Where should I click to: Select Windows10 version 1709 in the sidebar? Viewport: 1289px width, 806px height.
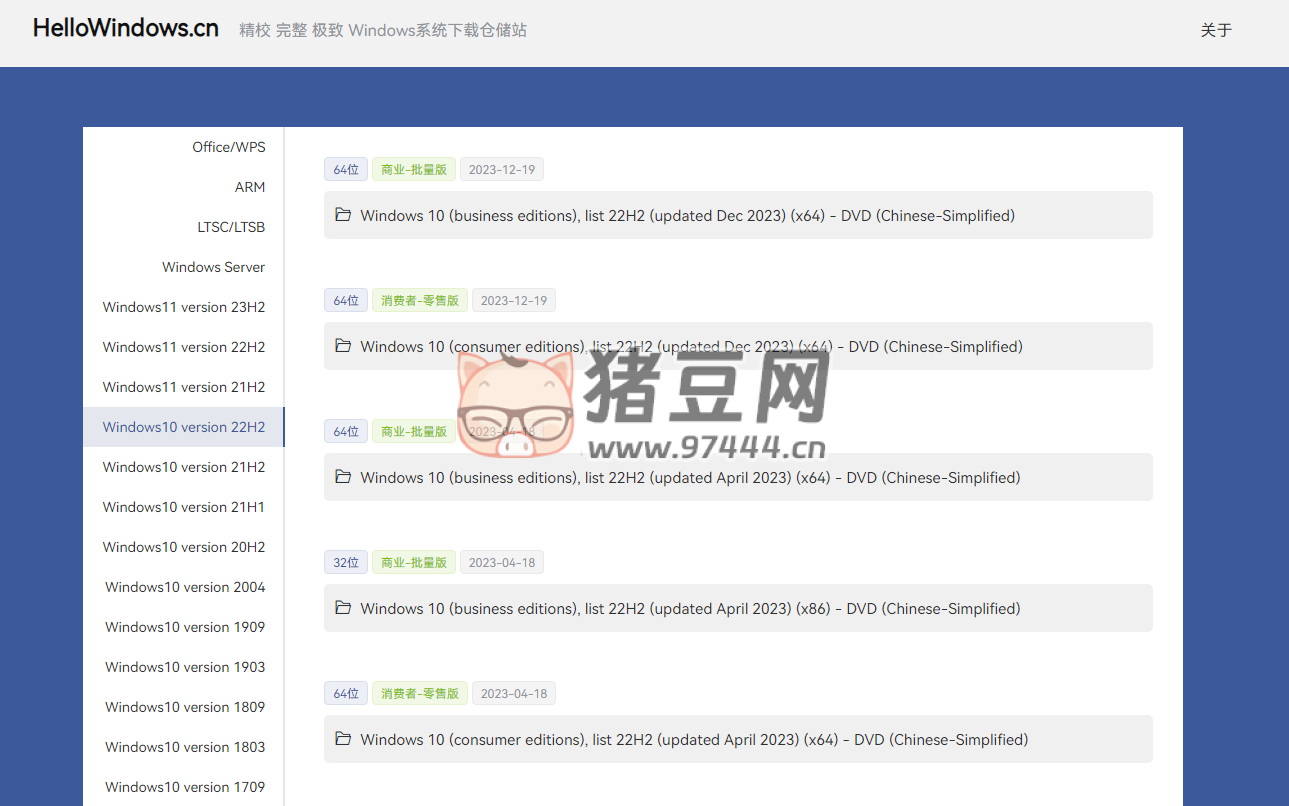click(x=184, y=787)
